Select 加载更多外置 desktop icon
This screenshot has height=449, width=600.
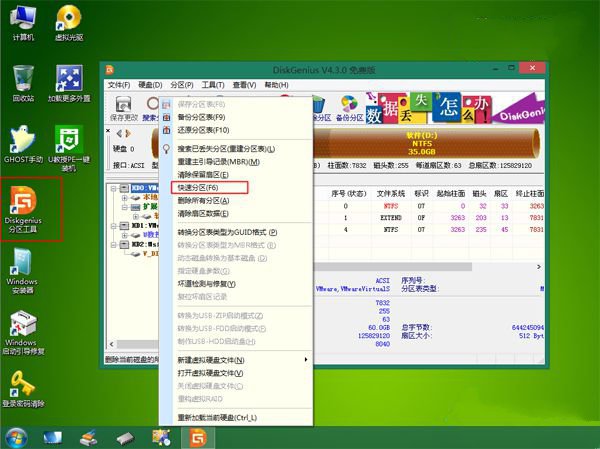69,83
